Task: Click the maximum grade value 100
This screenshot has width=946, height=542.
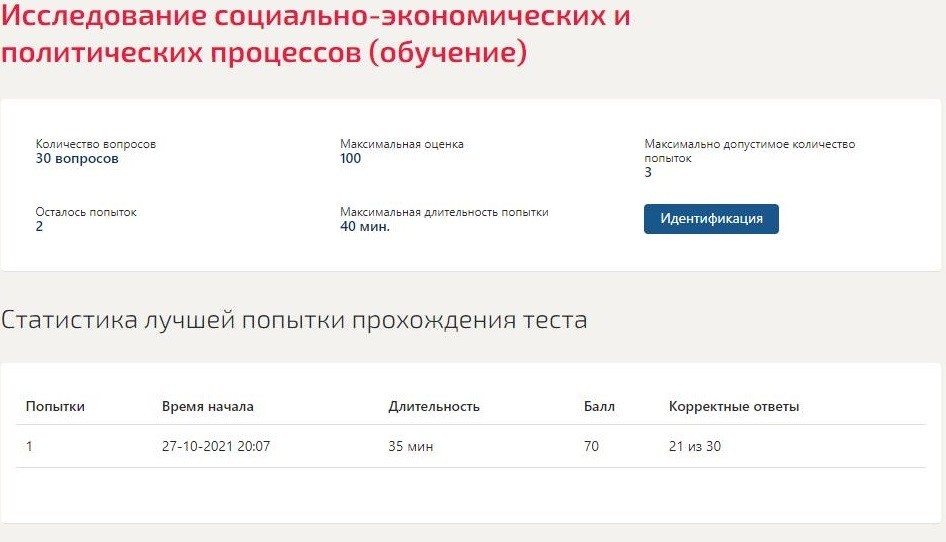Action: (x=350, y=159)
